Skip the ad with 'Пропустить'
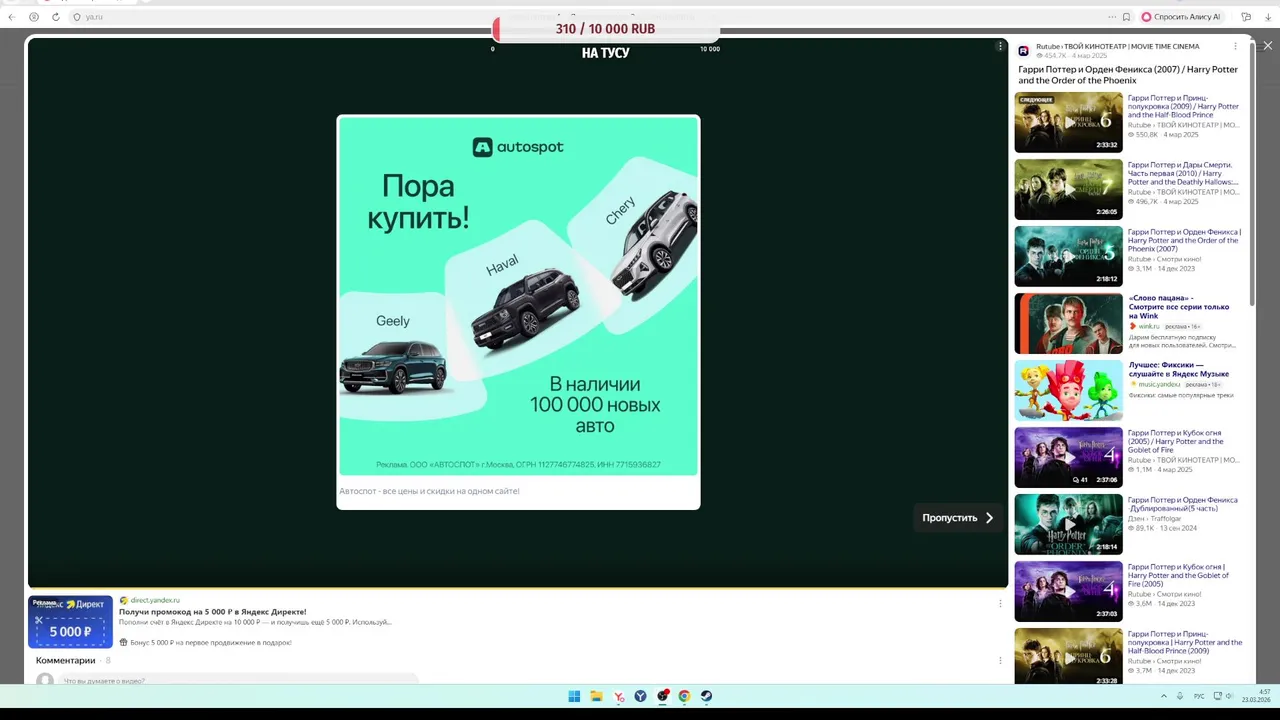The width and height of the screenshot is (1280, 720). 957,518
